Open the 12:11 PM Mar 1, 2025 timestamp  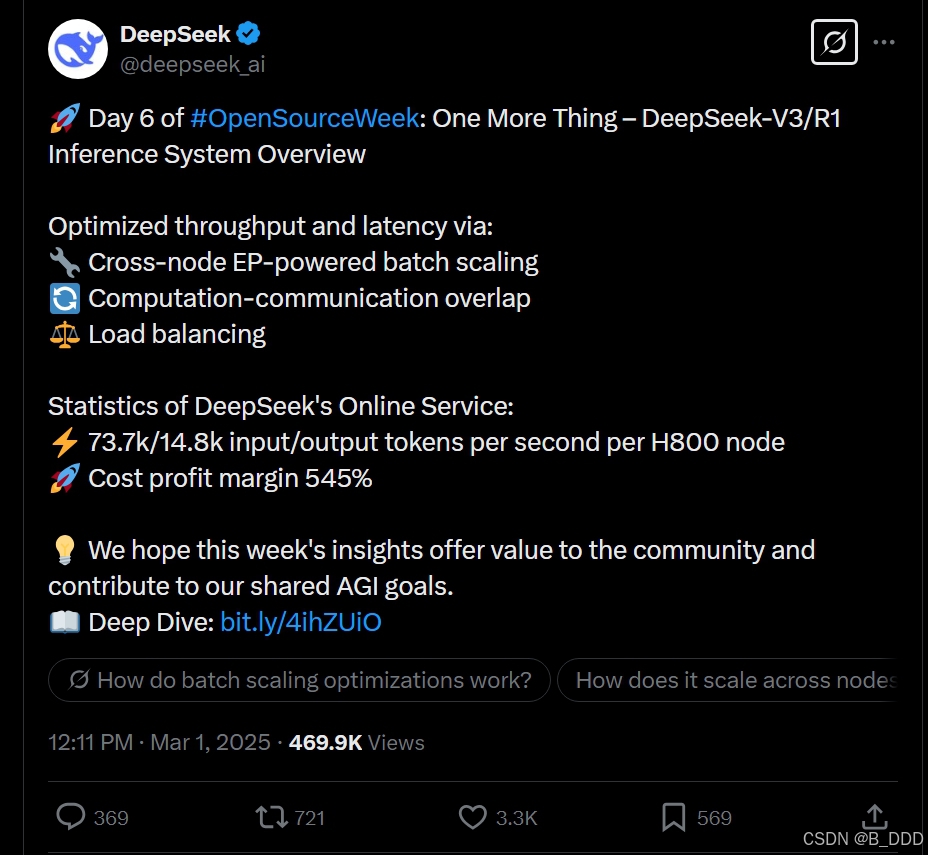point(159,742)
